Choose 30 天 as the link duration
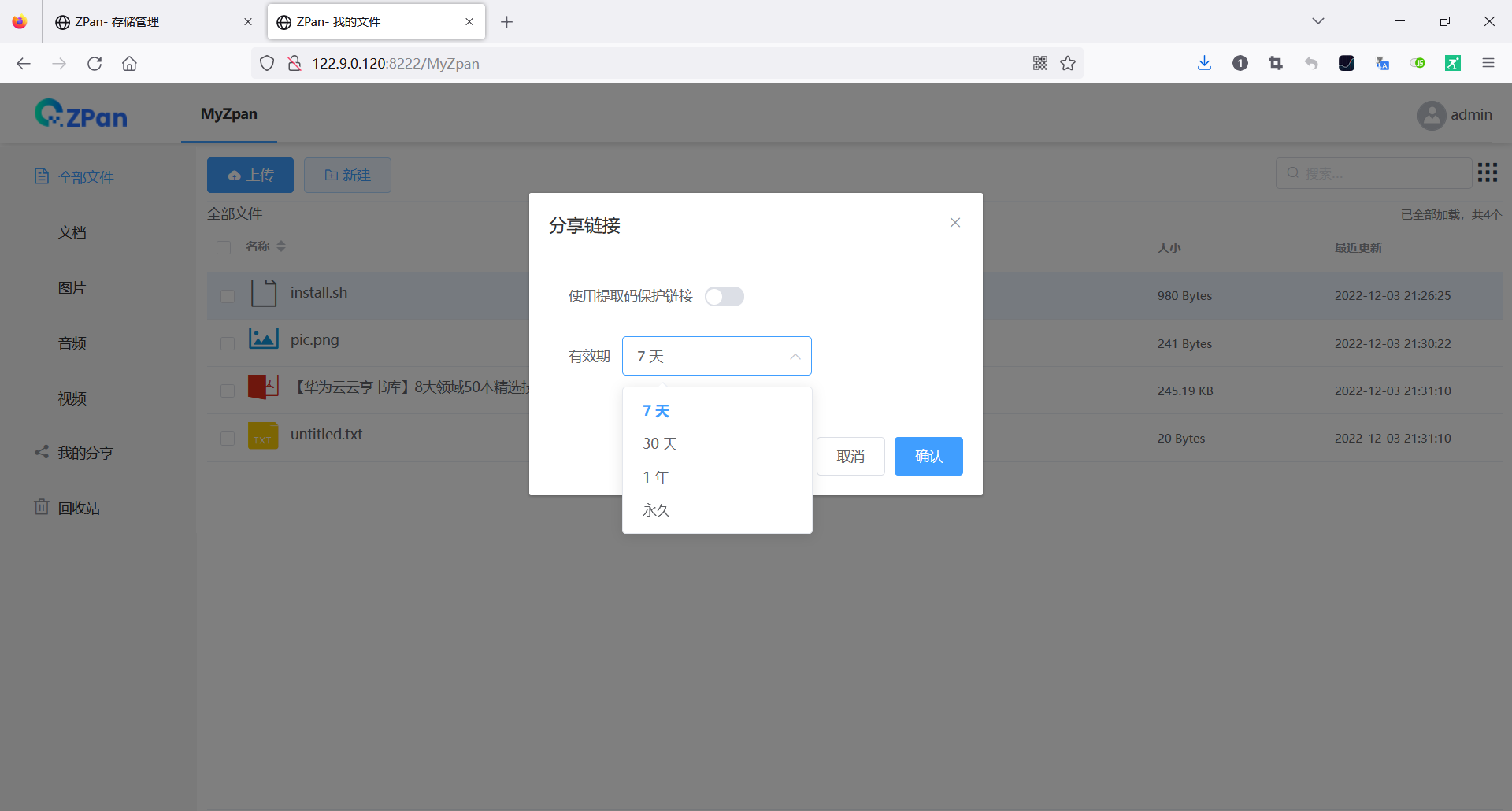This screenshot has height=811, width=1512. [x=659, y=443]
